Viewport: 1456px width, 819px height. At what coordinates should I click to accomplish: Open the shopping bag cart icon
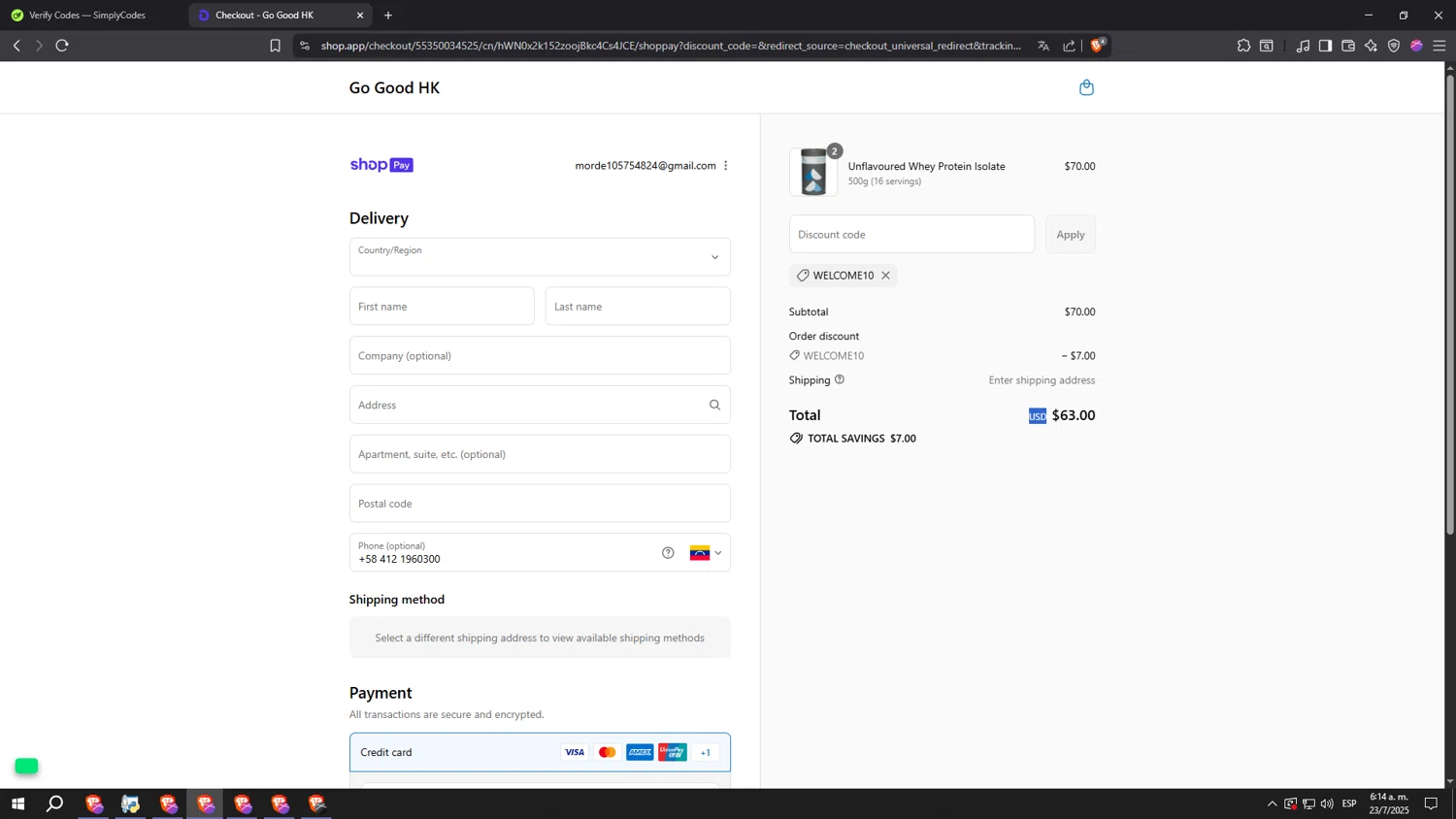(1086, 87)
